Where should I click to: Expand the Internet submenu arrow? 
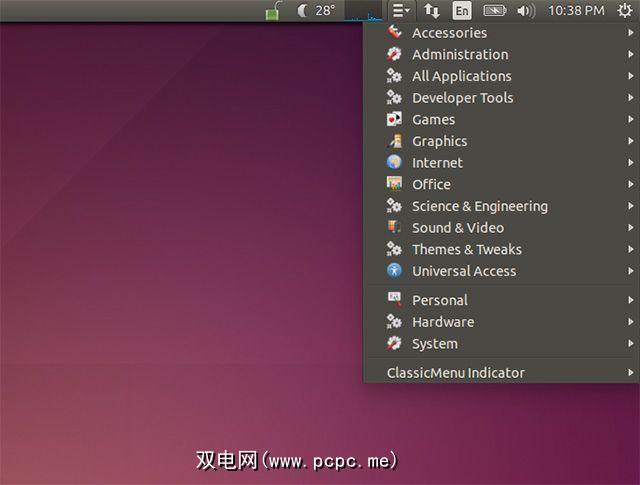[x=631, y=162]
